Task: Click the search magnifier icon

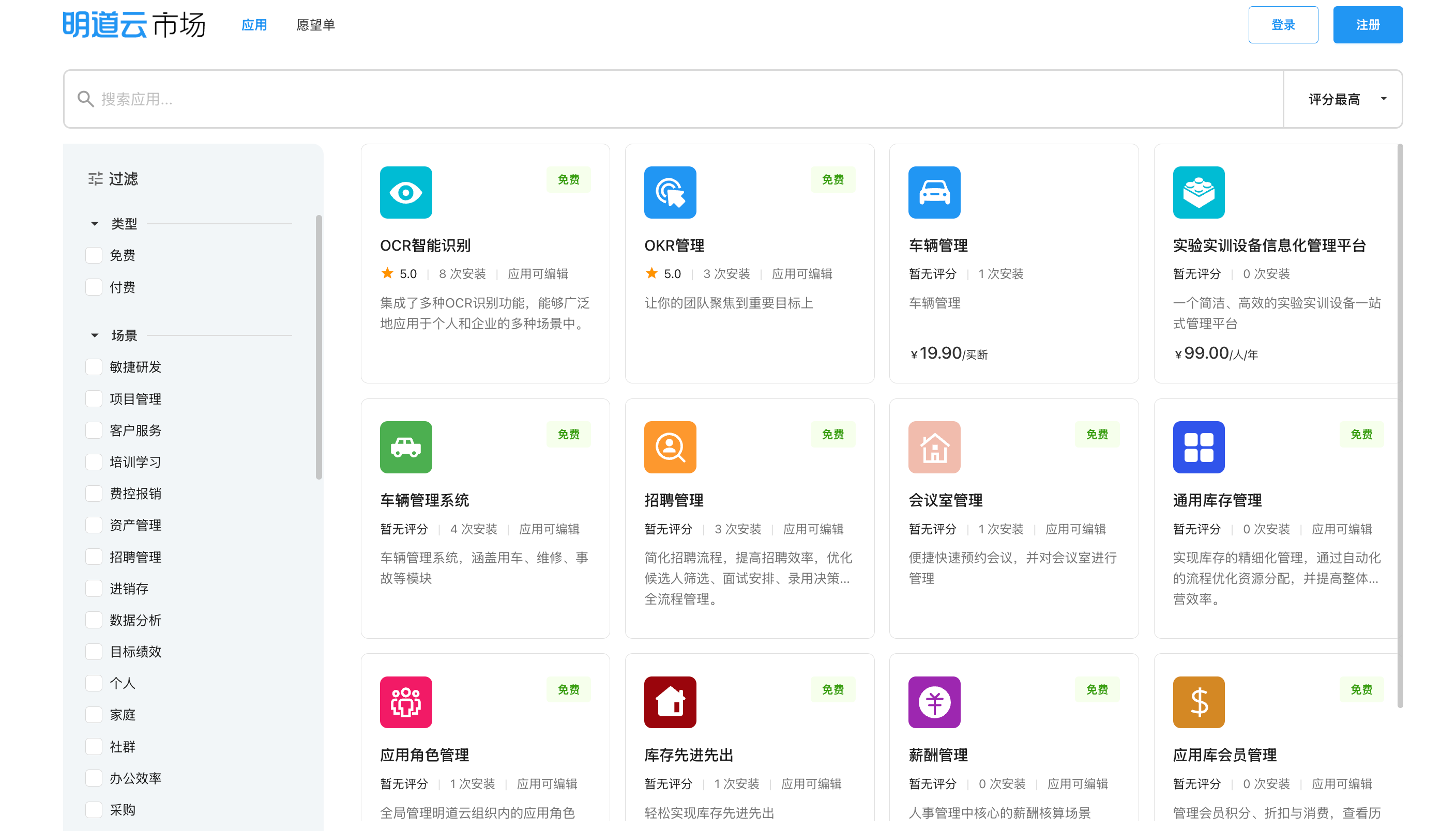Action: coord(86,99)
